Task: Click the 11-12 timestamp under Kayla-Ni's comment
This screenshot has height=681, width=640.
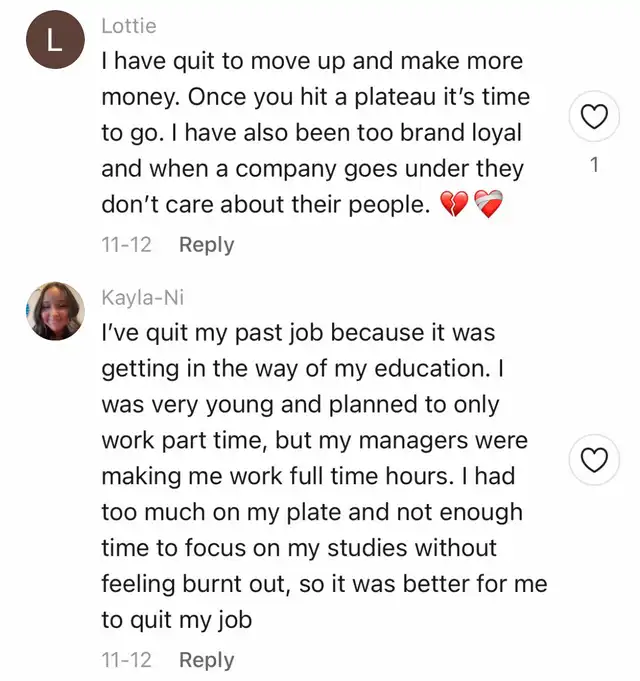Action: coord(125,660)
